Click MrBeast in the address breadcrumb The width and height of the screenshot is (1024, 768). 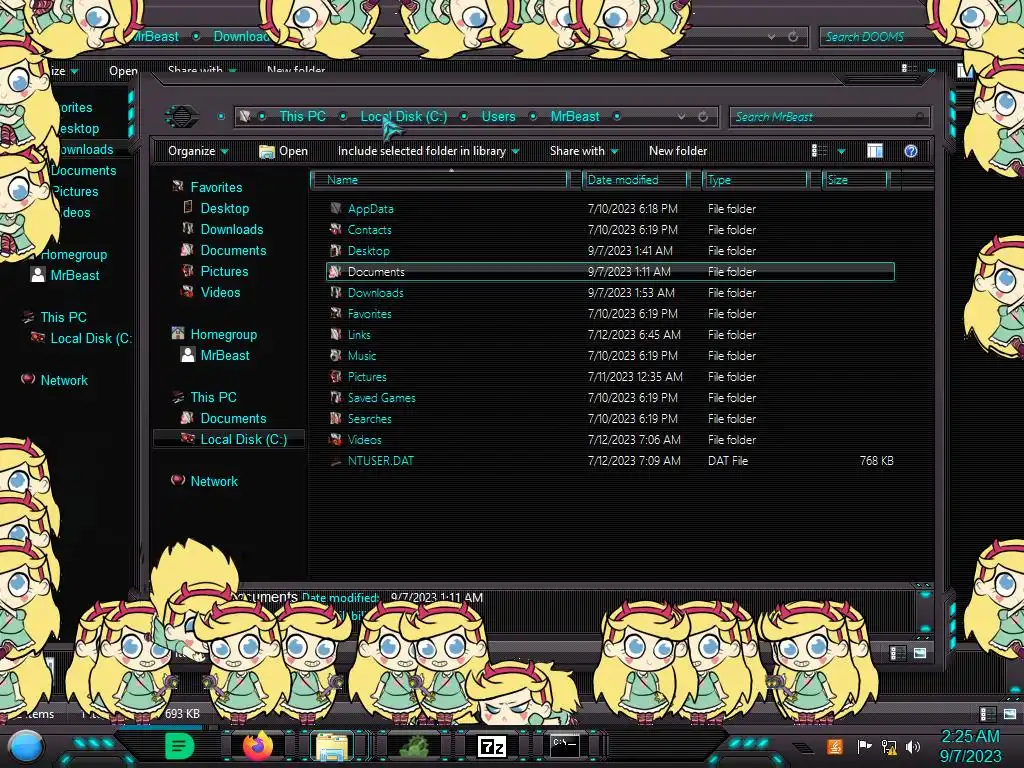click(x=575, y=116)
